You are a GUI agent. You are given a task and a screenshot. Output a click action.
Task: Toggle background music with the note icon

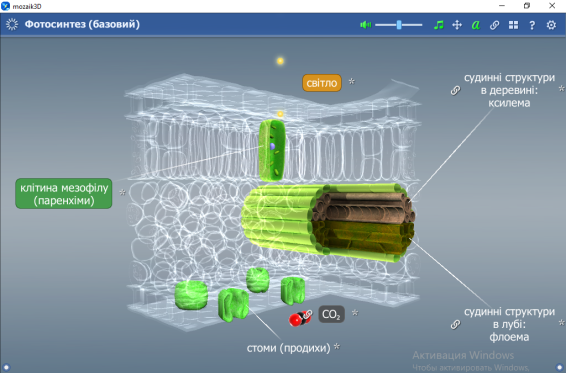pos(439,25)
